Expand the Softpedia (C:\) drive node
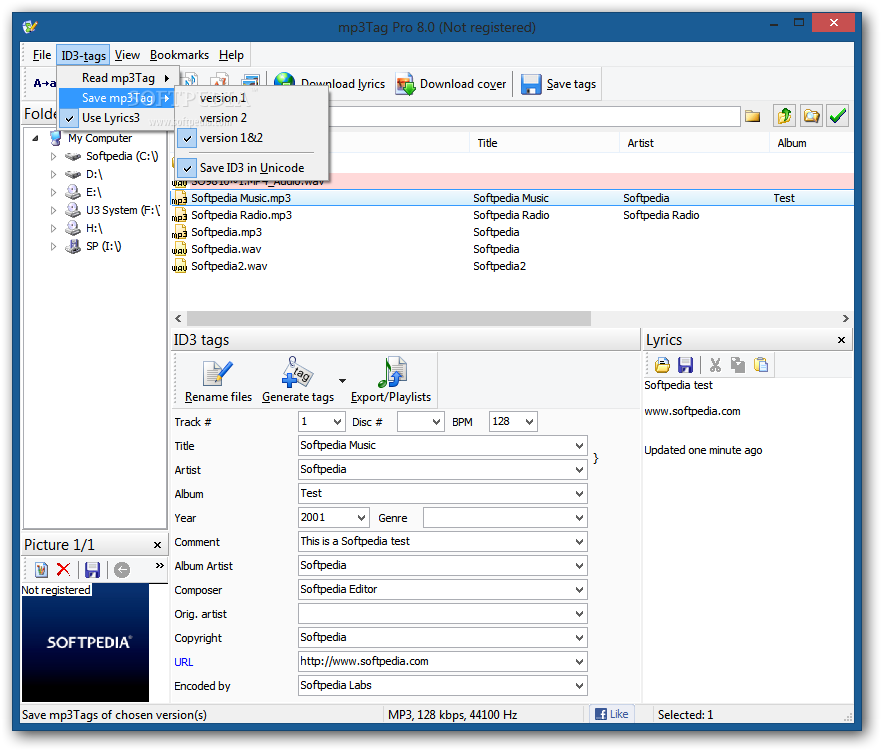 coord(53,156)
